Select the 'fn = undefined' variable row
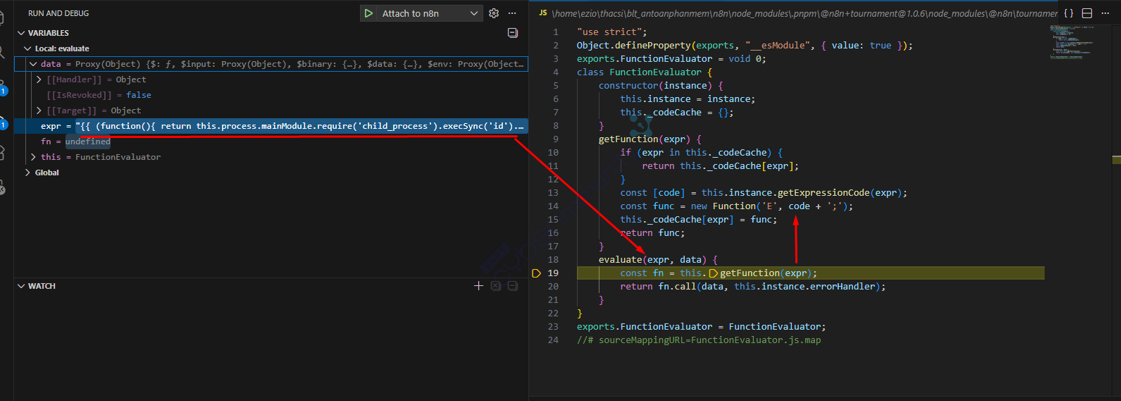The image size is (1121, 401). point(272,142)
